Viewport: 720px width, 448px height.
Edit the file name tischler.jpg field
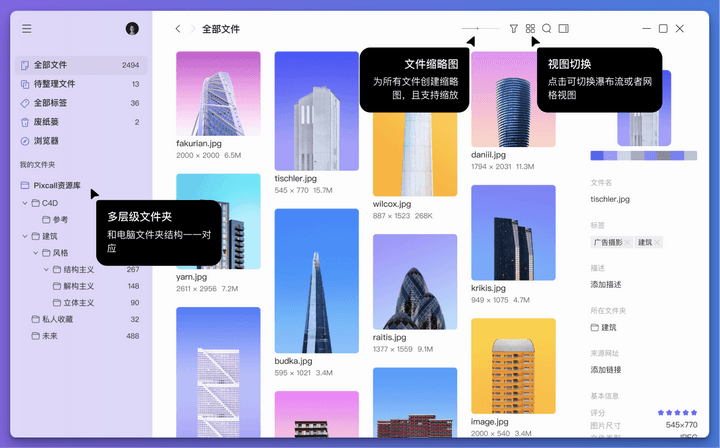click(x=610, y=199)
